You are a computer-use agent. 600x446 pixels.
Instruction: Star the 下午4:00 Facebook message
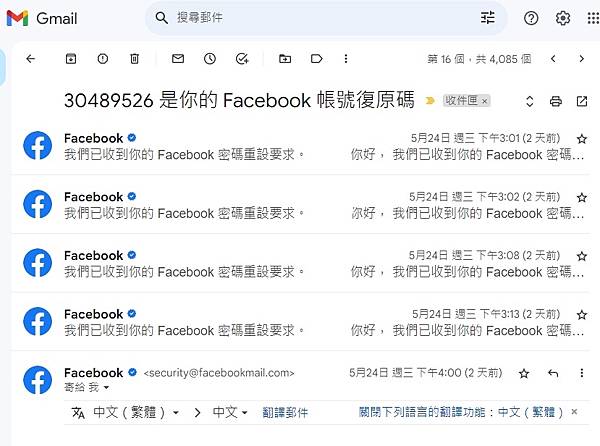click(x=524, y=373)
